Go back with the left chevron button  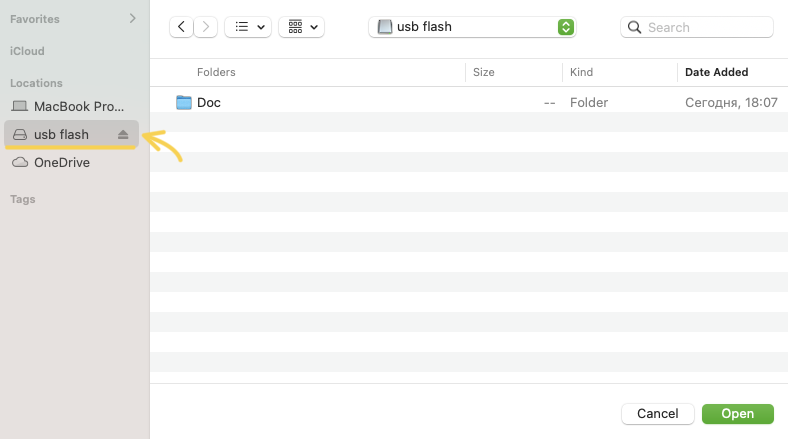click(x=181, y=27)
